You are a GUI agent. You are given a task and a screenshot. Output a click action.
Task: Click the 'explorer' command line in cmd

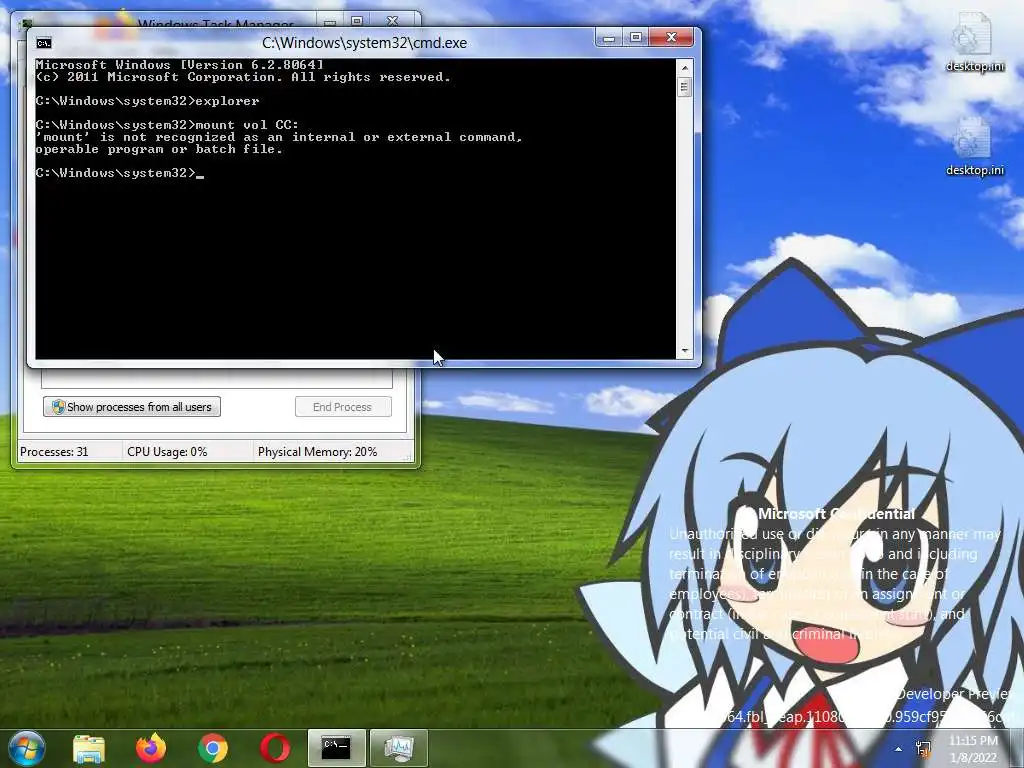click(x=148, y=101)
